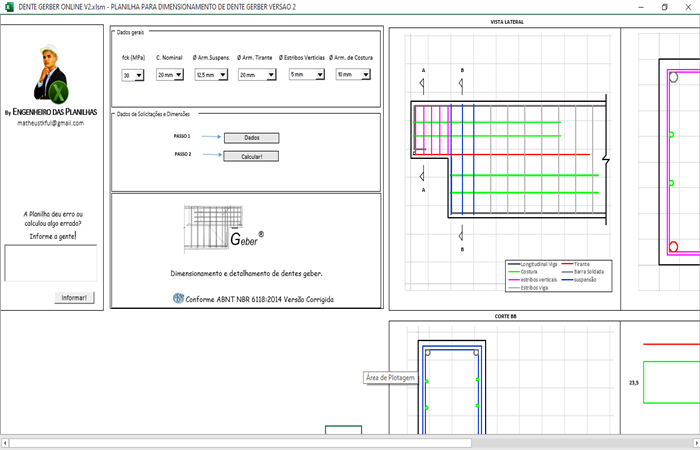Minimize the Excel window
This screenshot has width=700, height=450.
pyautogui.click(x=638, y=6)
